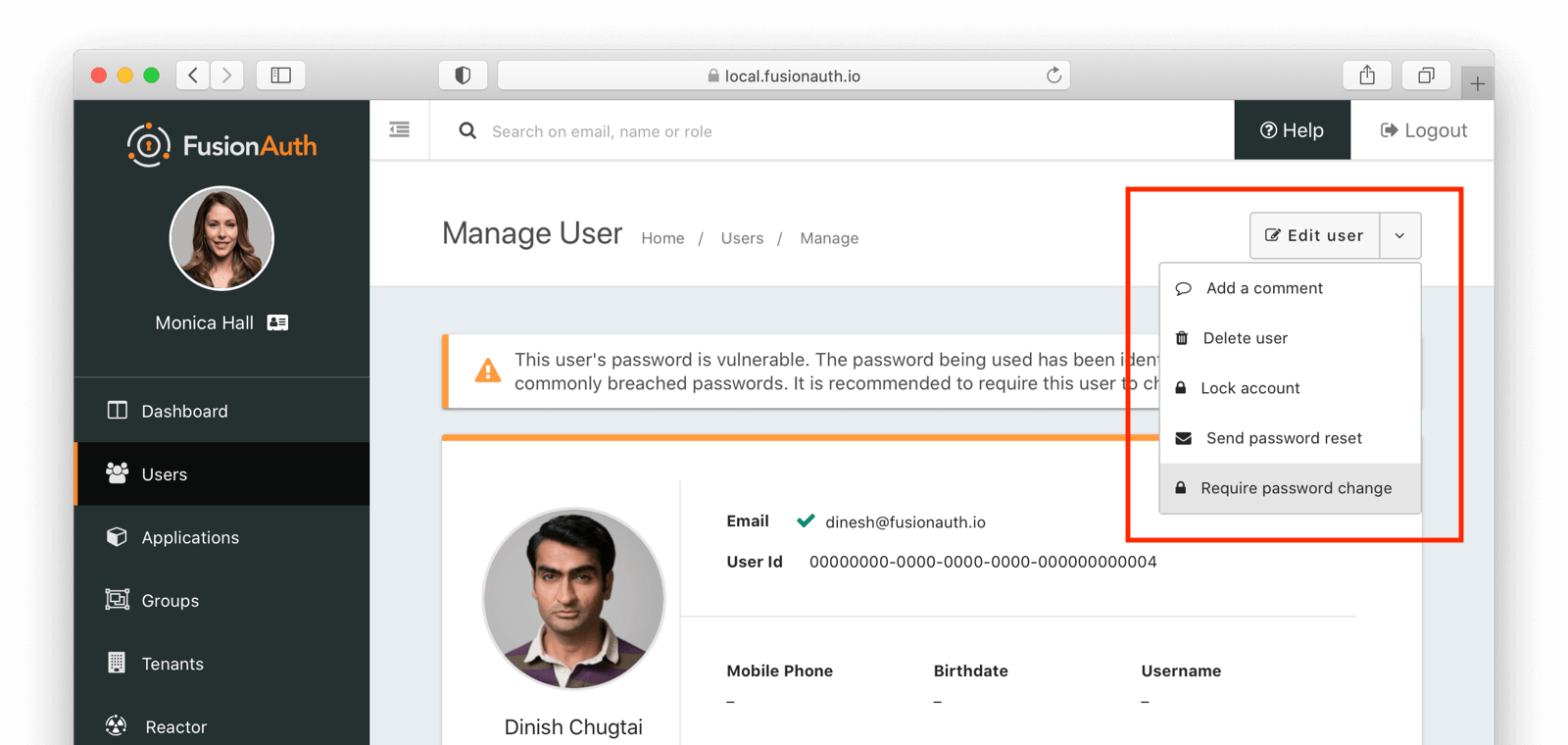The width and height of the screenshot is (1568, 745).
Task: Focus the user search field
Action: coord(833,131)
